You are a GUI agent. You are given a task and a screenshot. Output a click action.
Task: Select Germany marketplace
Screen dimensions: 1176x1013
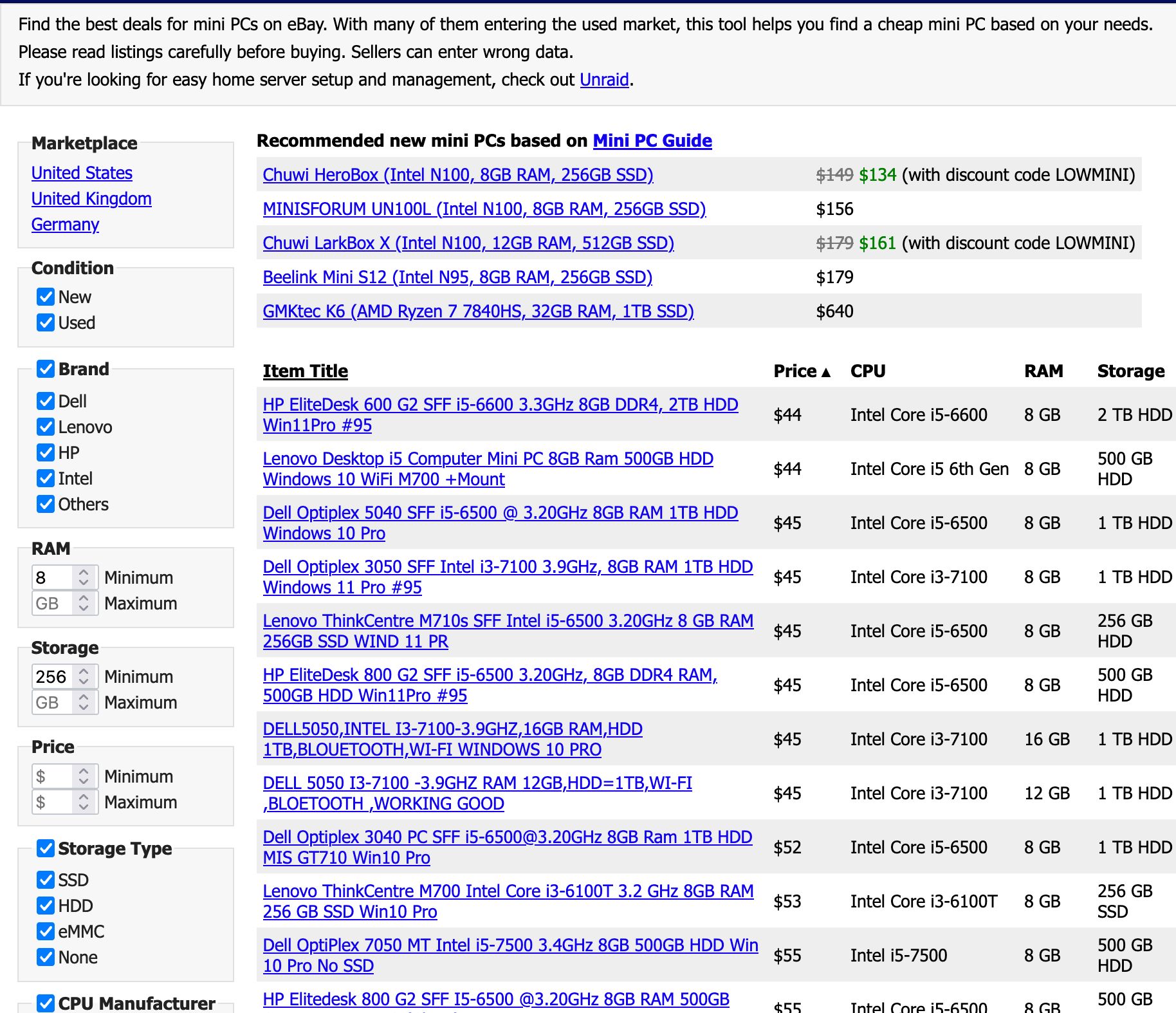pos(65,224)
